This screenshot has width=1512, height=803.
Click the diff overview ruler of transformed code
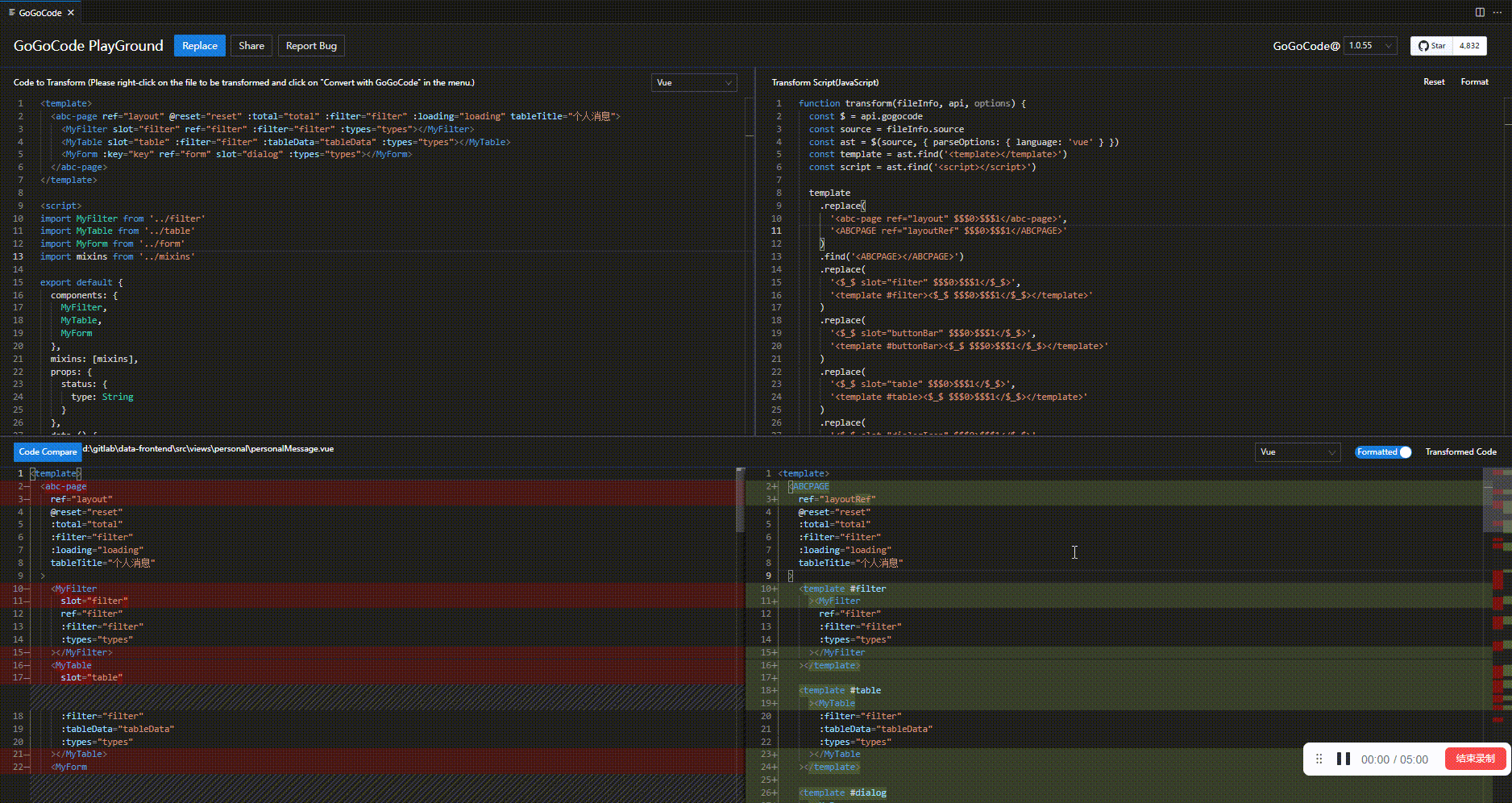pos(1502,634)
